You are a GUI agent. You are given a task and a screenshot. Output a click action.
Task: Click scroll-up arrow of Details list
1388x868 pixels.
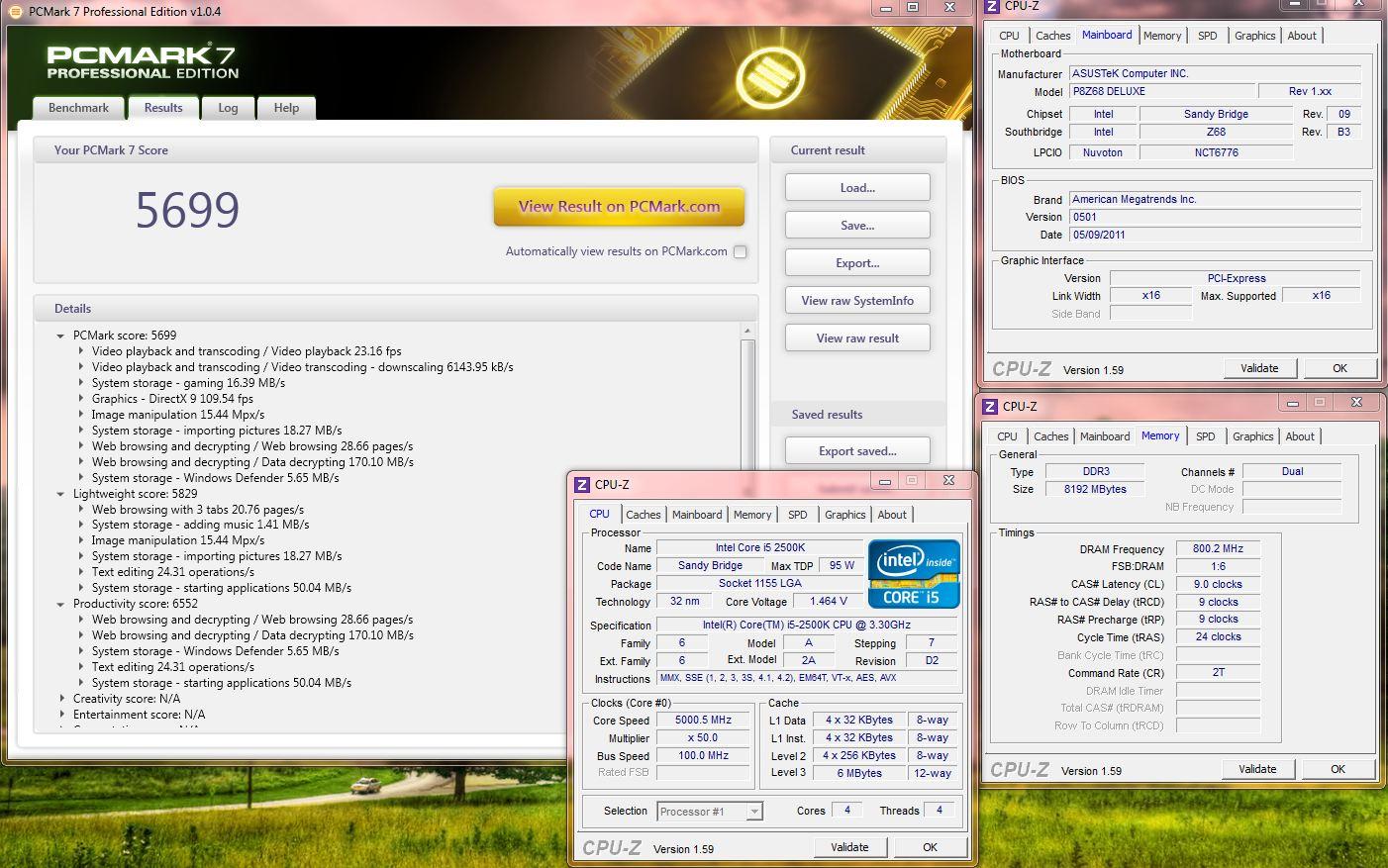[x=747, y=331]
